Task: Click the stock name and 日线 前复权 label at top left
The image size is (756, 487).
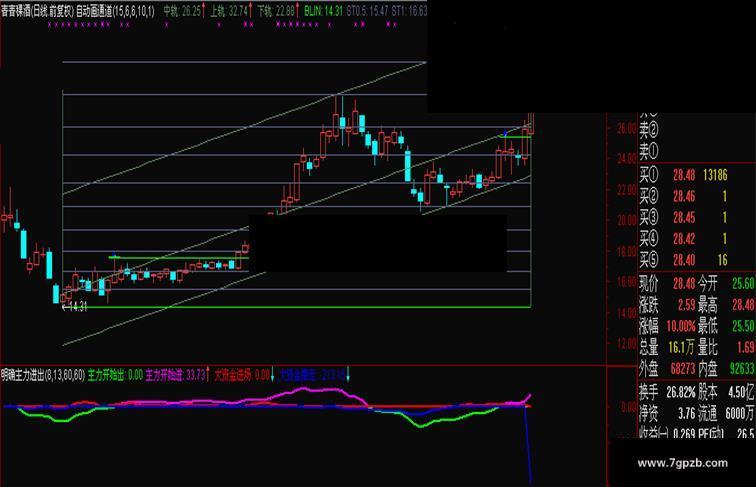Action: (x=37, y=11)
